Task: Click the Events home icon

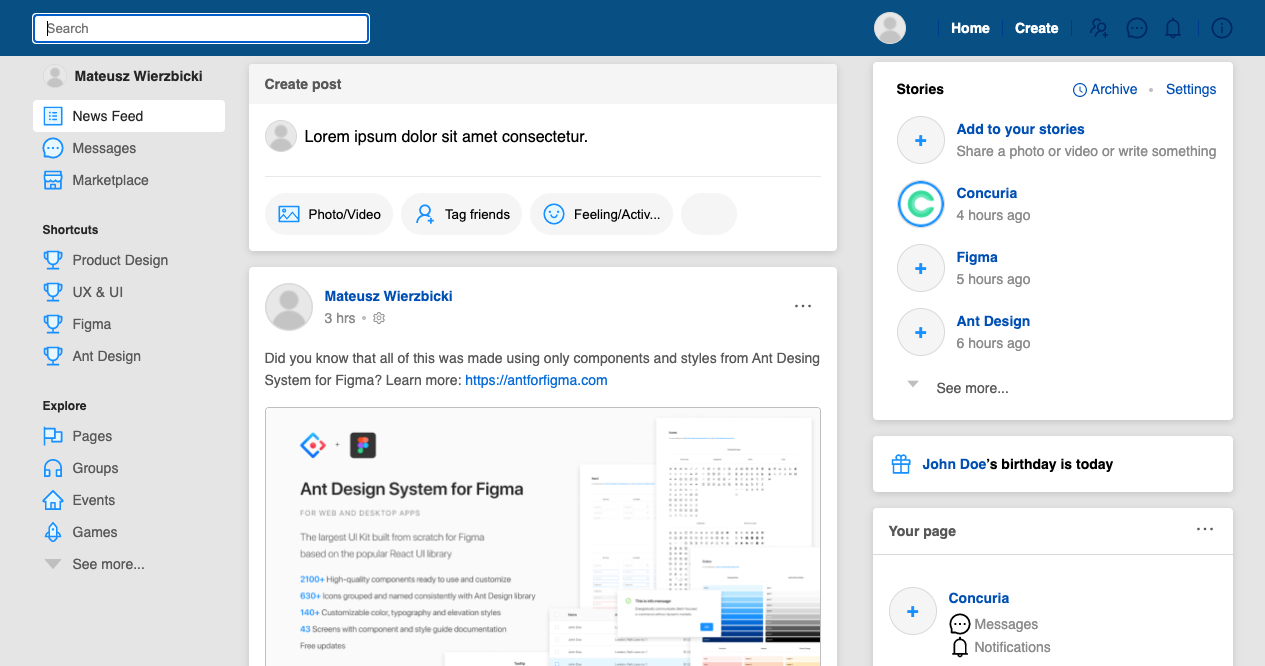Action: (x=53, y=500)
